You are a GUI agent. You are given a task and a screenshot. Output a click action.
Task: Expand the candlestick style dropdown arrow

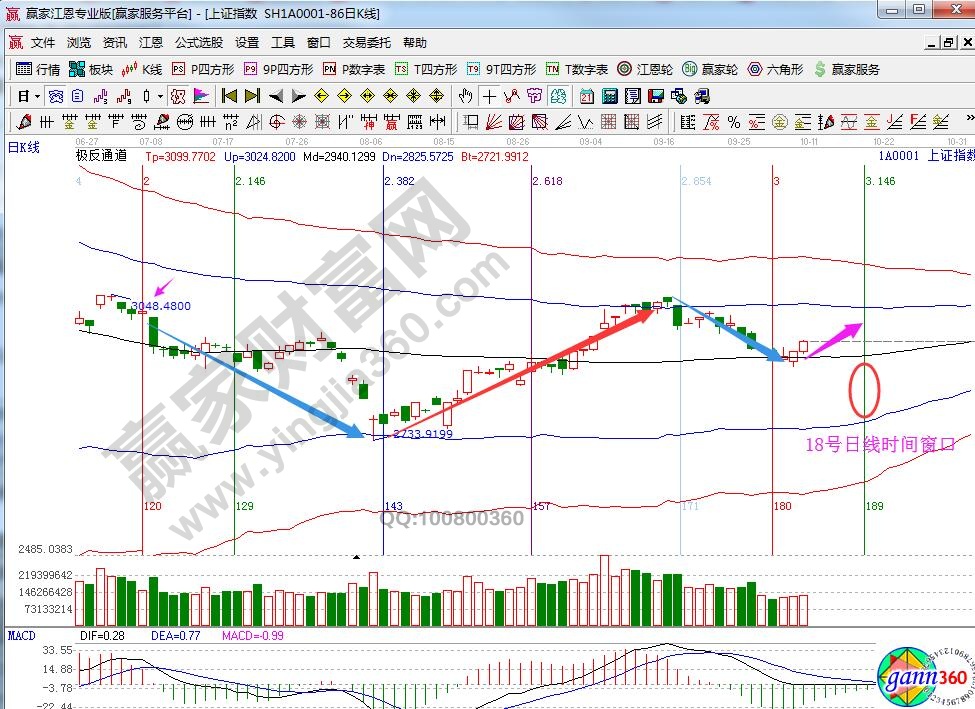161,96
